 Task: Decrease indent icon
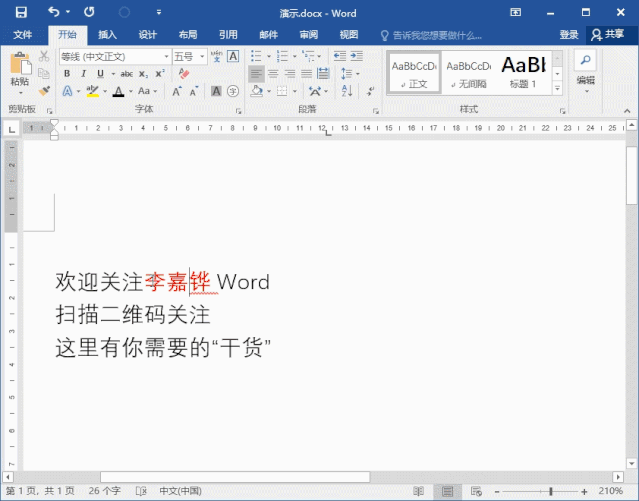tap(339, 56)
